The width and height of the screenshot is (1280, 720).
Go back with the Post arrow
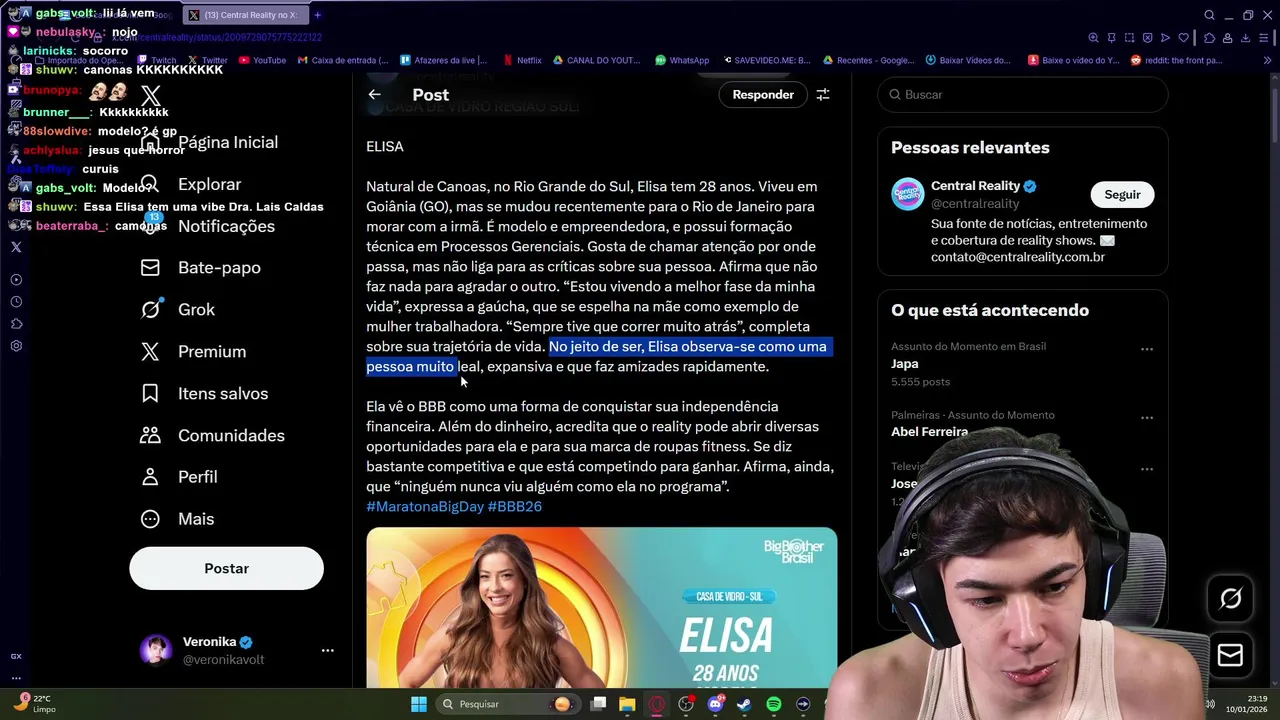click(x=374, y=95)
